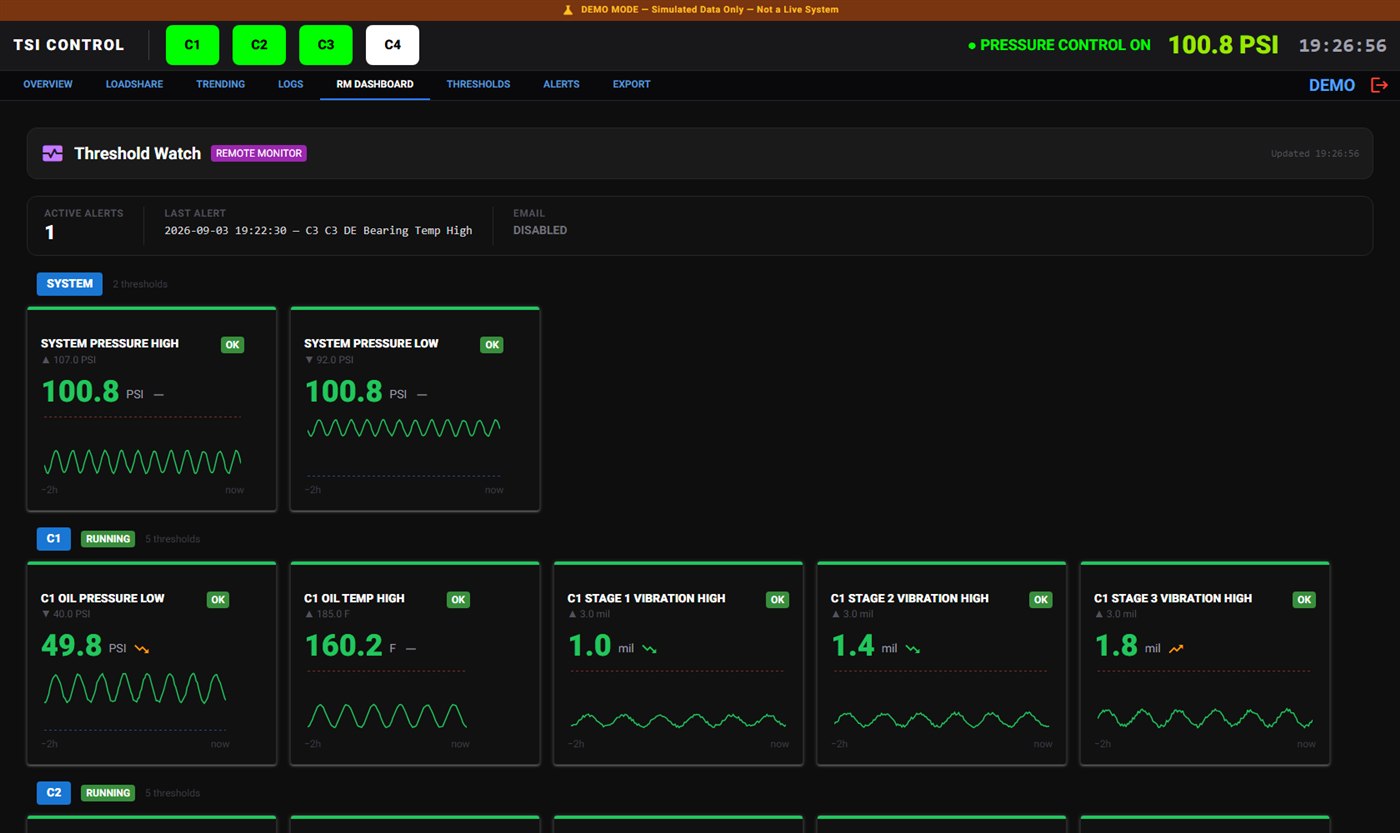Click the C1 Oil Pressure Low OK badge
Image resolution: width=1400 pixels, height=833 pixels.
(218, 600)
